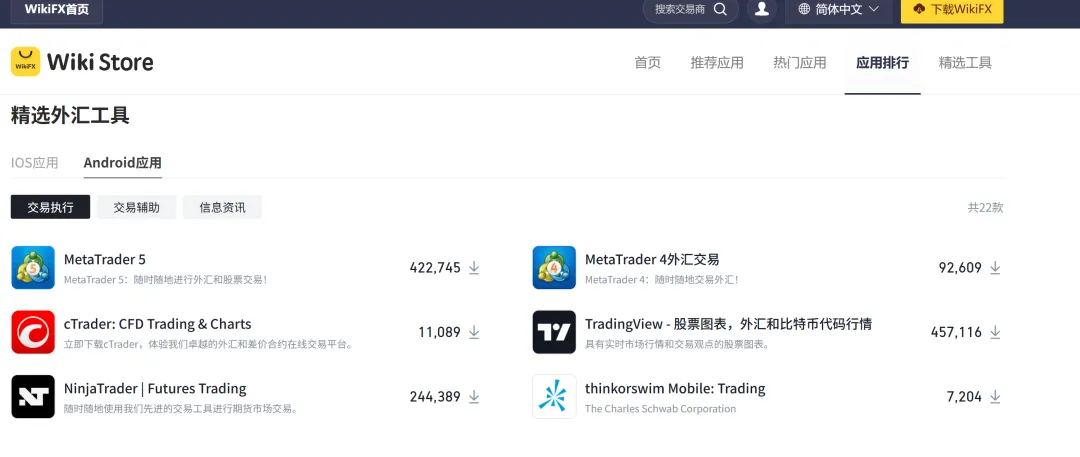Open the NinjaTrader app icon
Viewport: 1080px width, 457px height.
[x=33, y=396]
